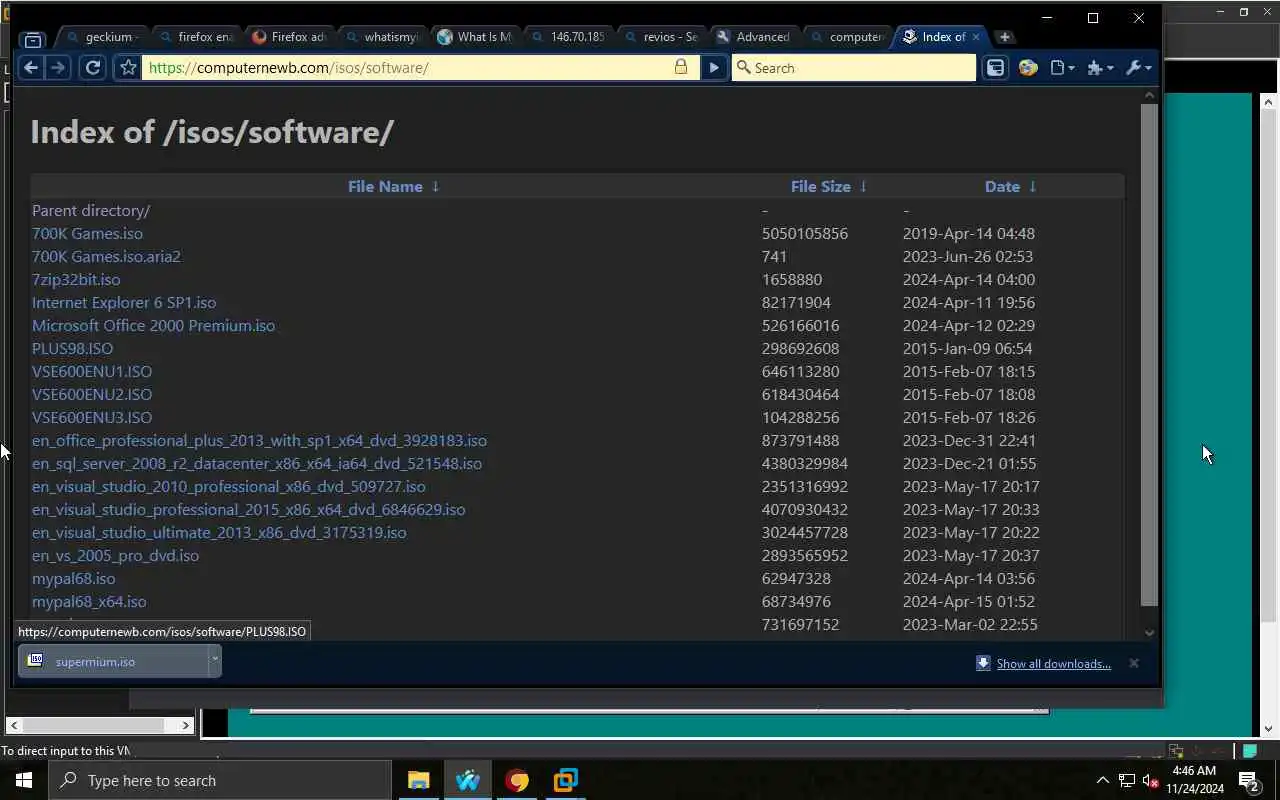Switch to the 'Firefox adv' tab
The image size is (1280, 800).
pos(290,37)
